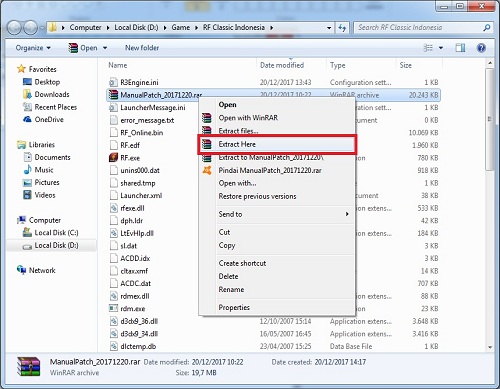This screenshot has height=389, width=500.
Task: Open the Videos library
Action: [45, 195]
